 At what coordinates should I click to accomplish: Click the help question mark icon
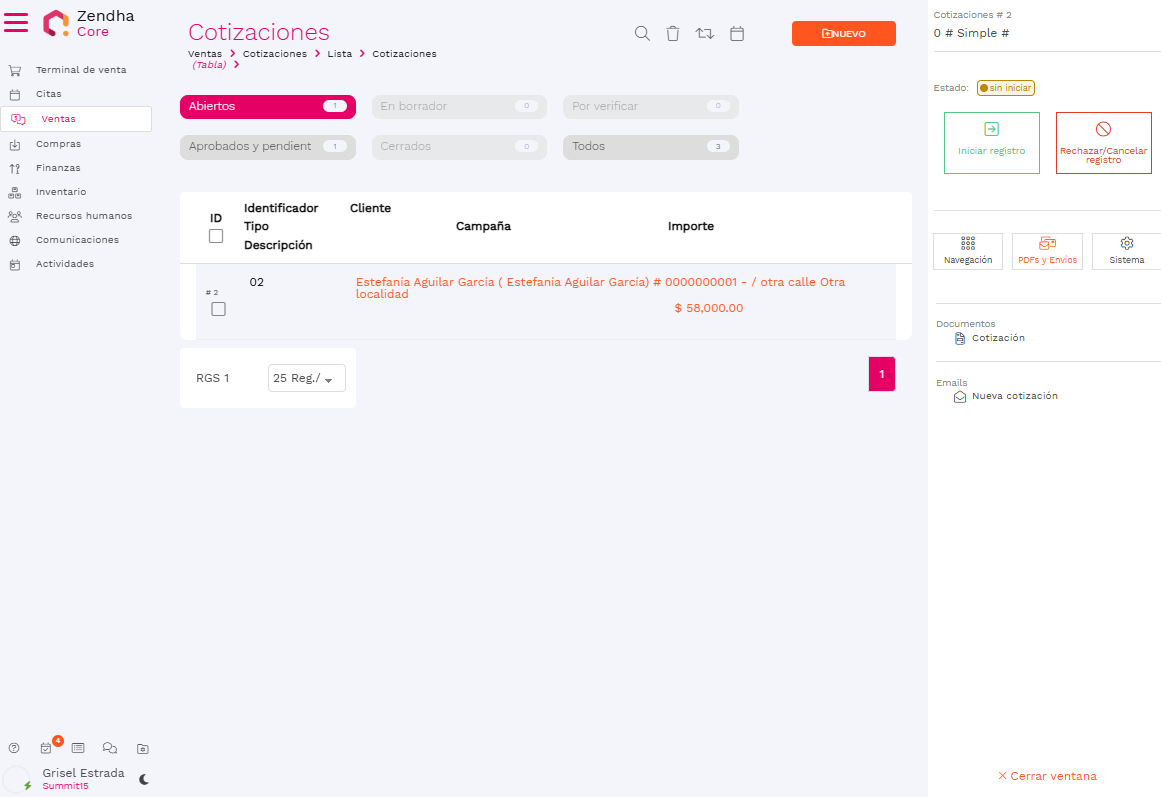click(x=14, y=748)
